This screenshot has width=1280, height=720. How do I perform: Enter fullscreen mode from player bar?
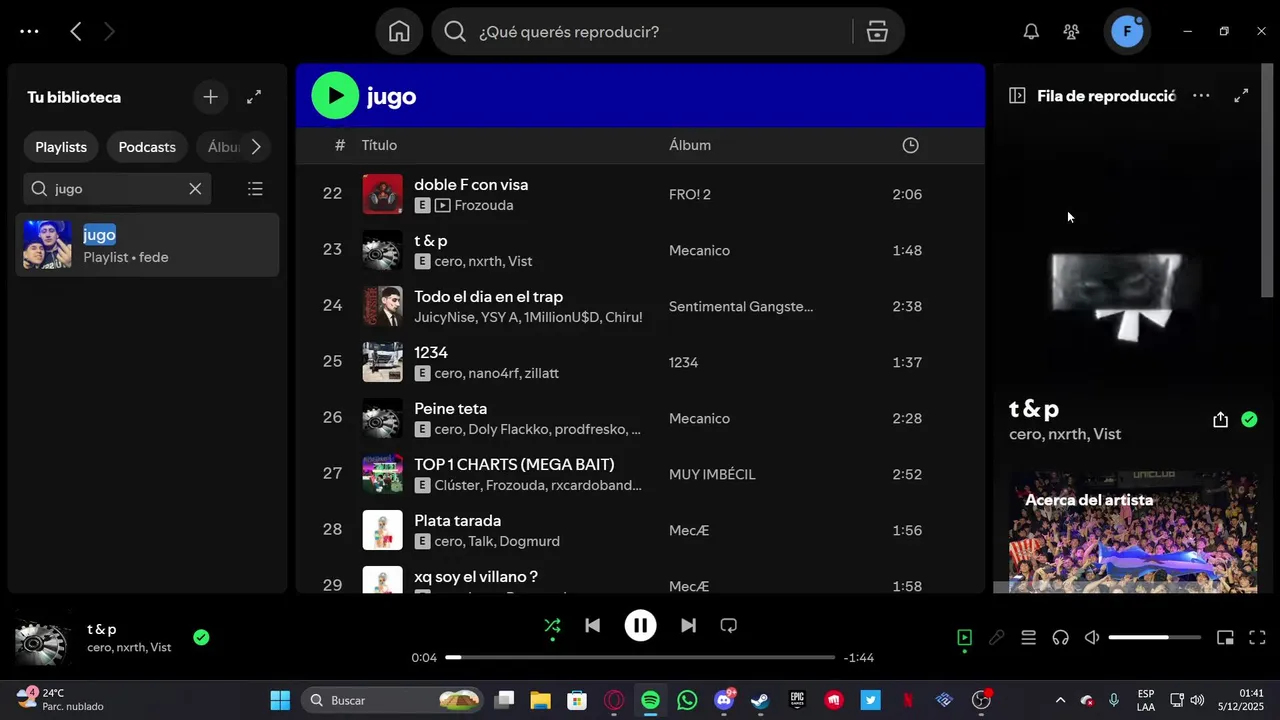tap(1257, 637)
